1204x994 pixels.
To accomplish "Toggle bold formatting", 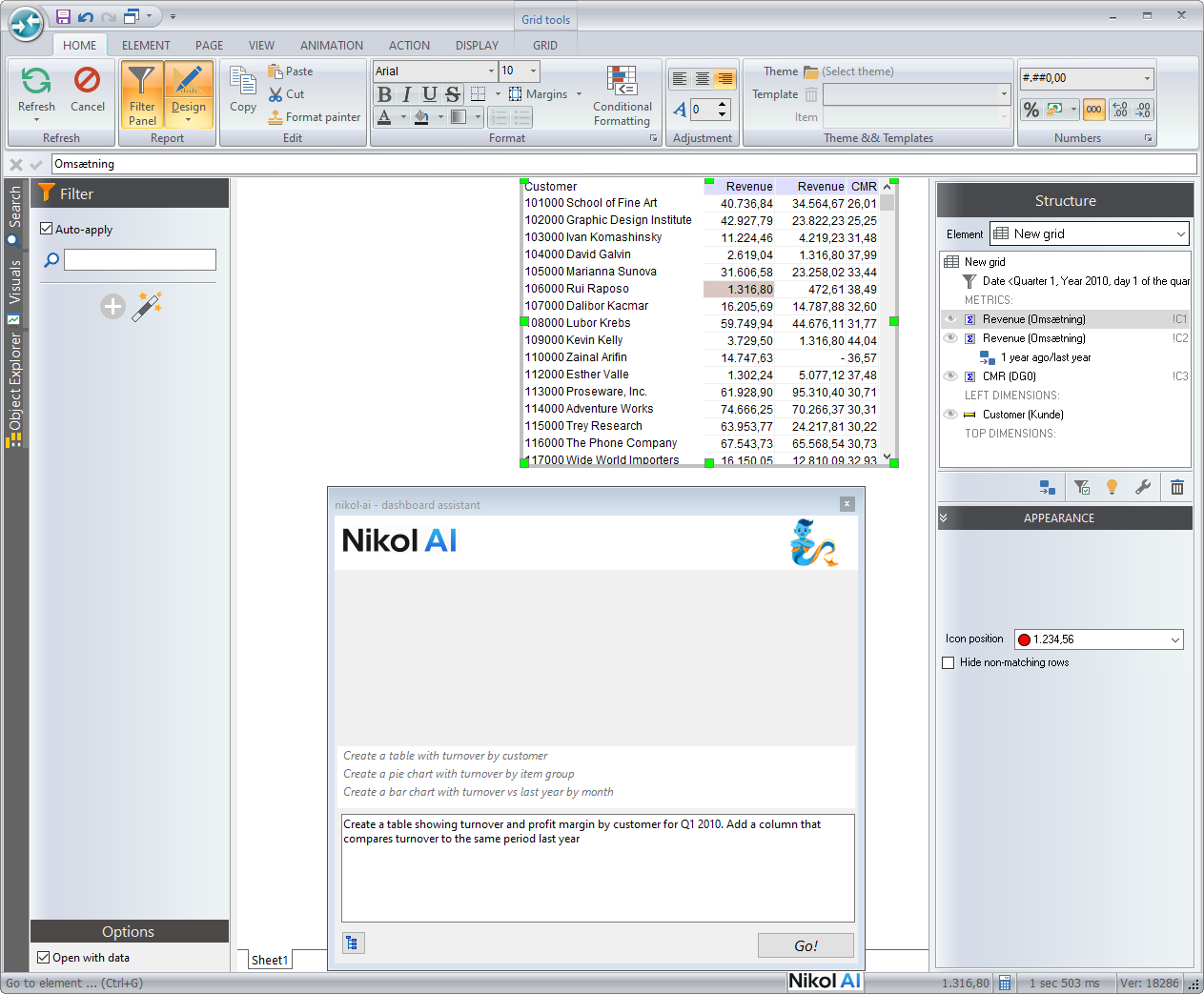I will tap(384, 94).
